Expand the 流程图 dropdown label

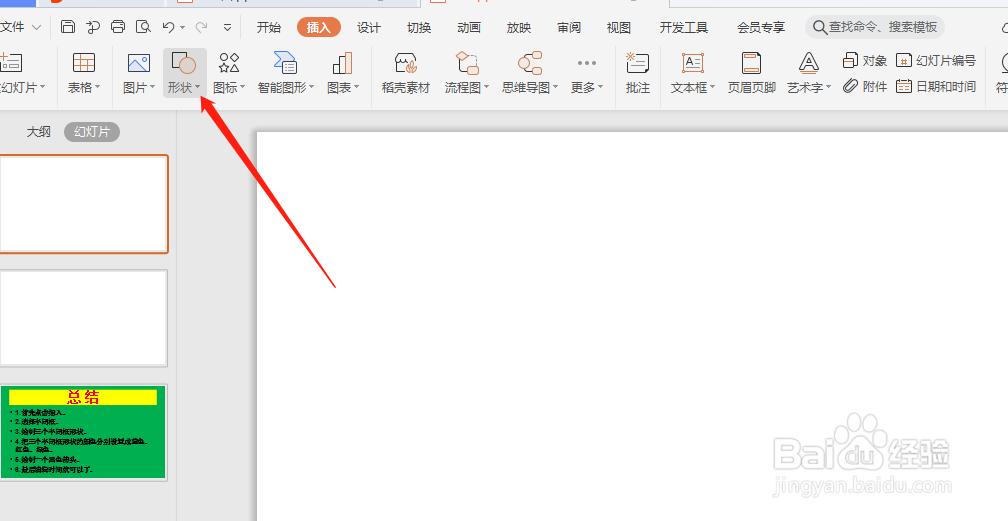pyautogui.click(x=467, y=87)
